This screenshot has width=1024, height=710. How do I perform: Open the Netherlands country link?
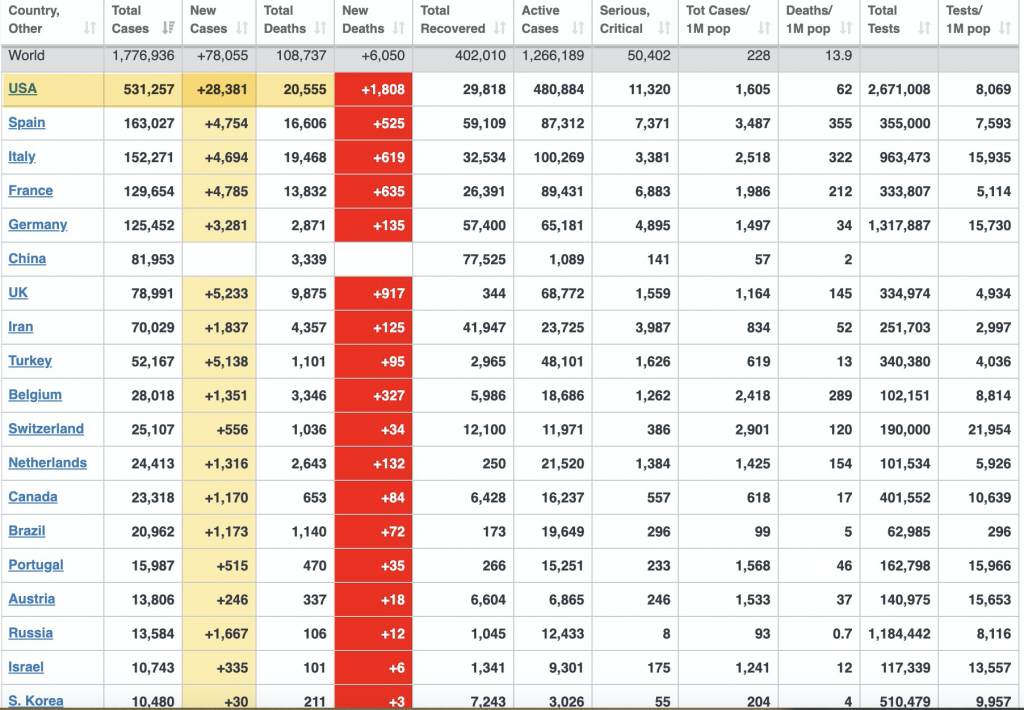tap(47, 463)
